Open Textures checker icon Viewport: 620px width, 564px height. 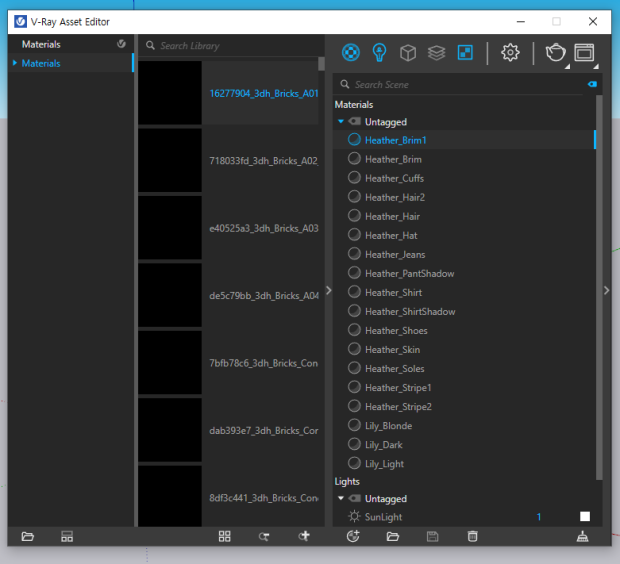[465, 53]
